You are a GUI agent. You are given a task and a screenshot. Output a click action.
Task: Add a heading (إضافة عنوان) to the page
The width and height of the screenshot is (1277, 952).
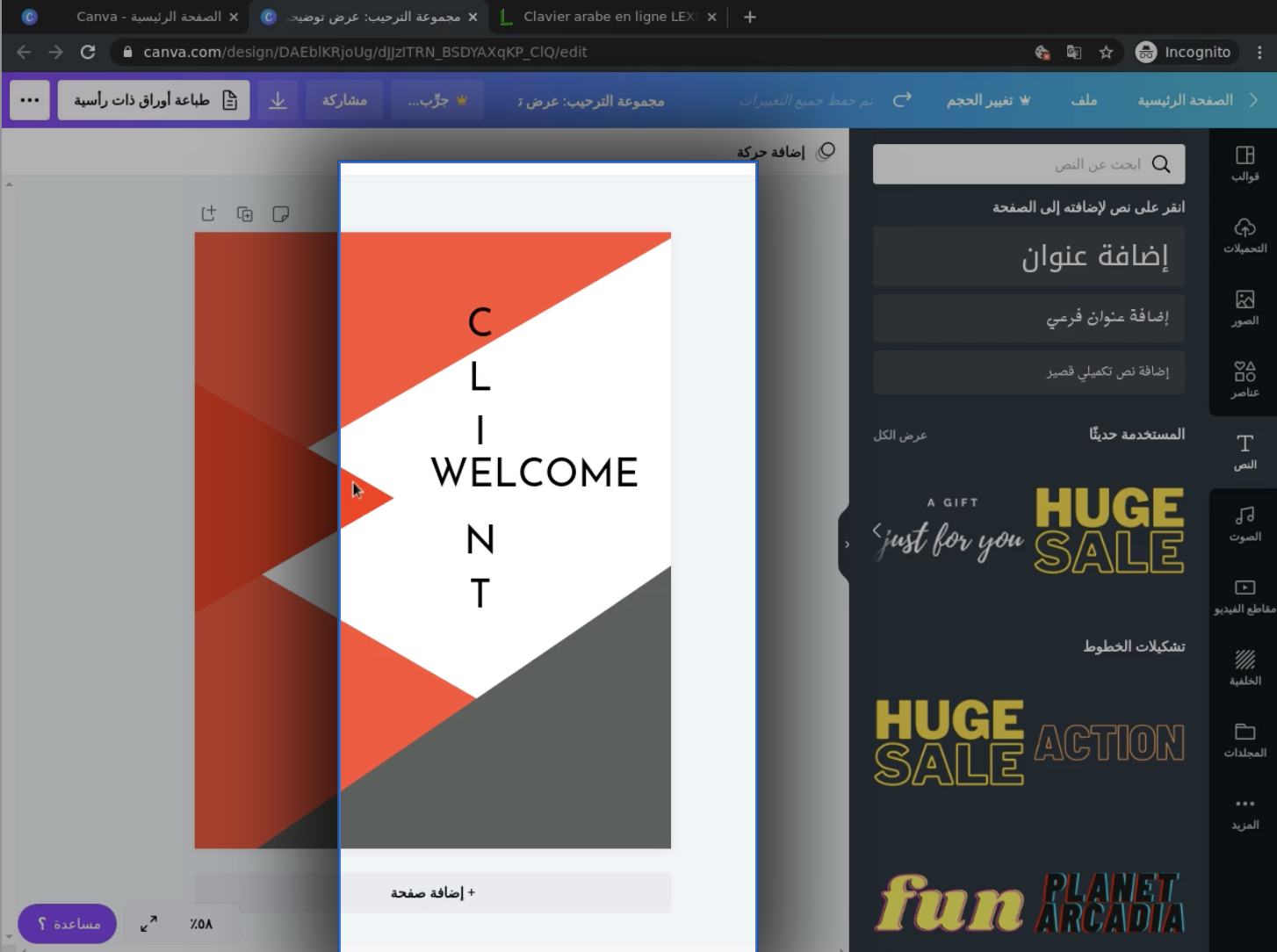(1028, 256)
